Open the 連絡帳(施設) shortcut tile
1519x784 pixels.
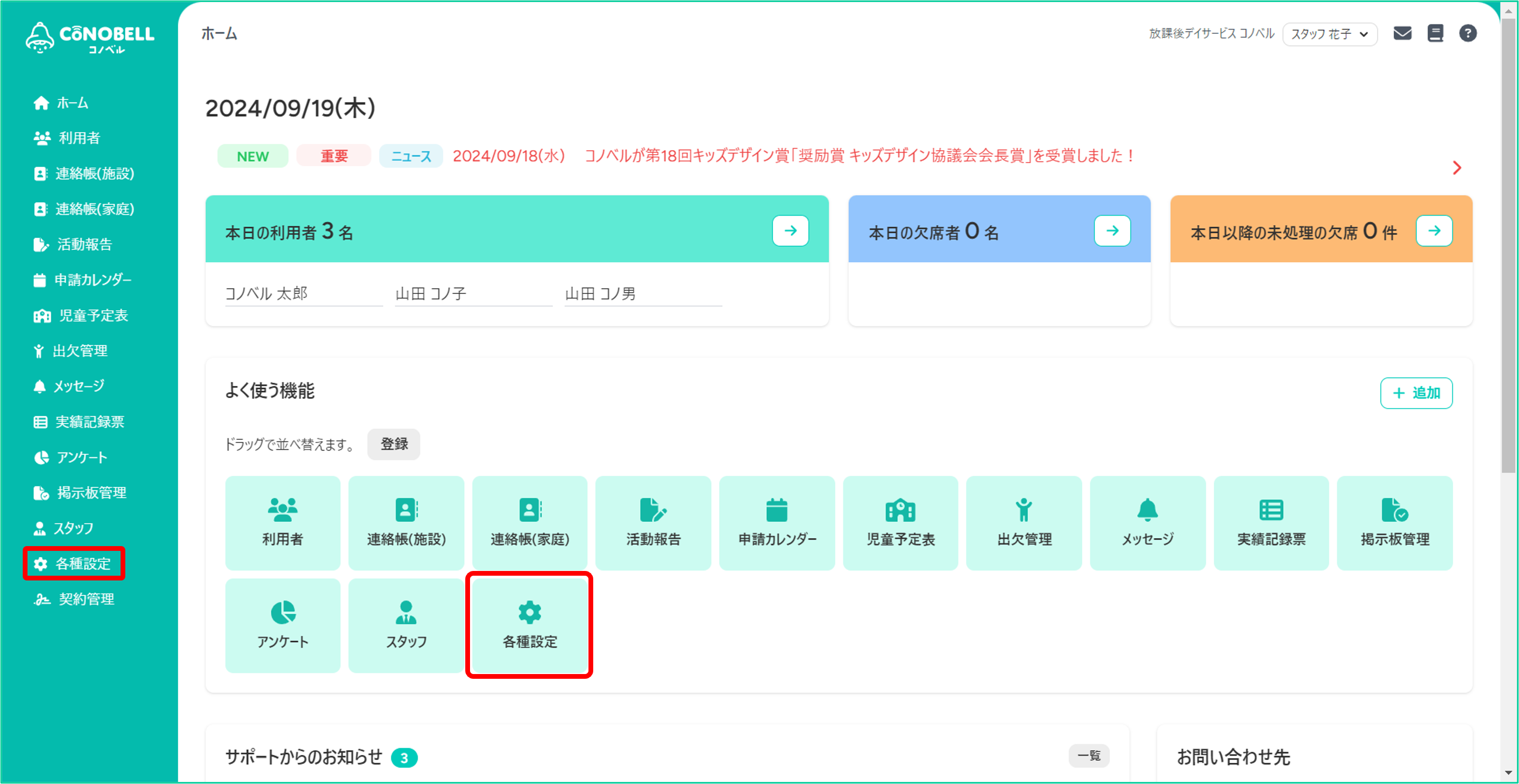tap(406, 523)
